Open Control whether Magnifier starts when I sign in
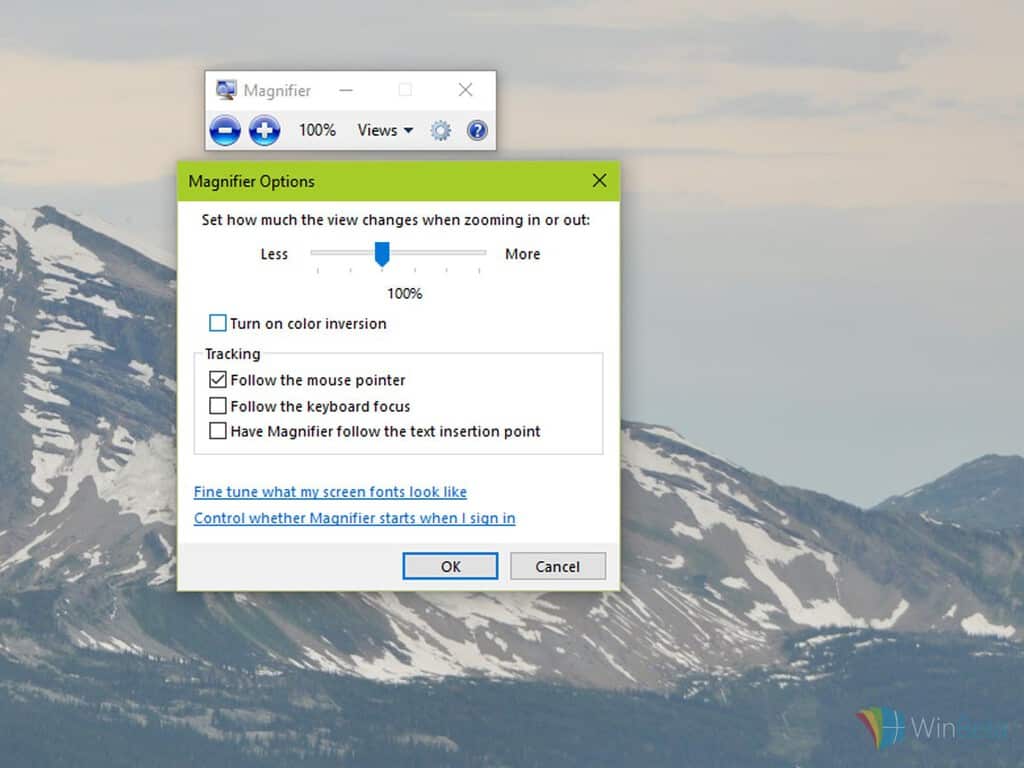1024x768 pixels. coord(355,518)
